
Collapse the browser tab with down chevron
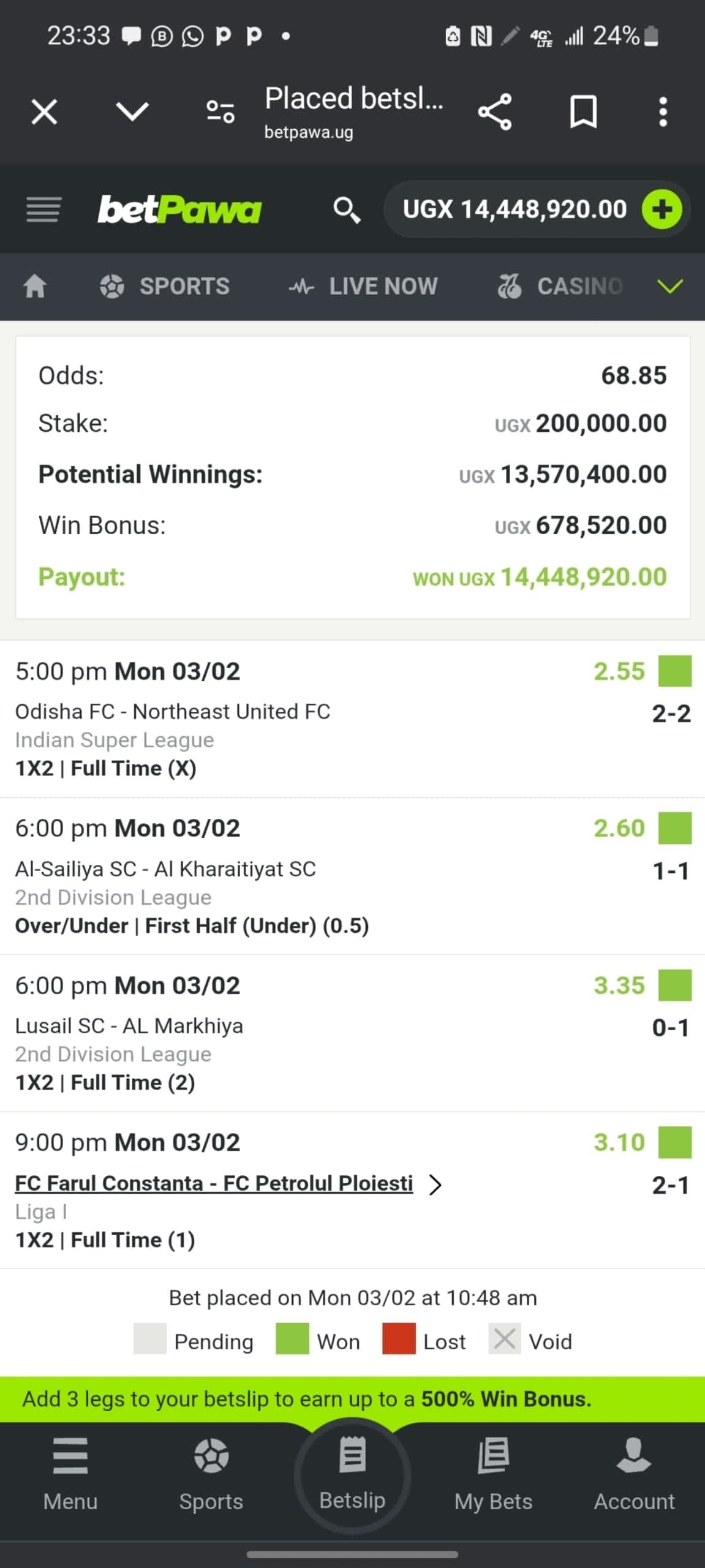pyautogui.click(x=132, y=112)
